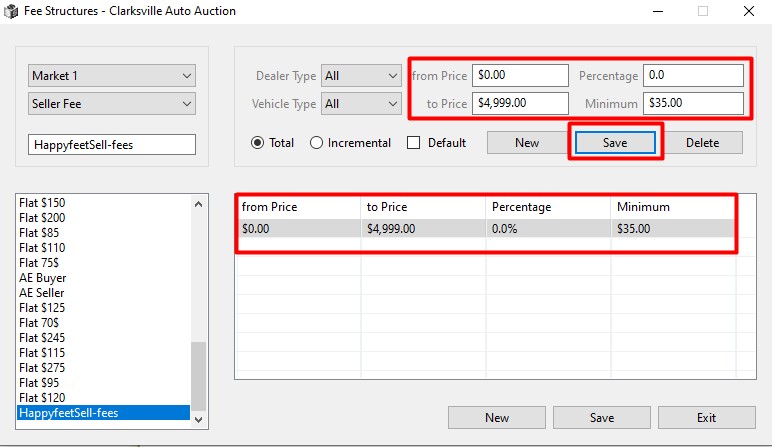772x447 pixels.
Task: Select the Incremental radio button
Action: (x=317, y=143)
